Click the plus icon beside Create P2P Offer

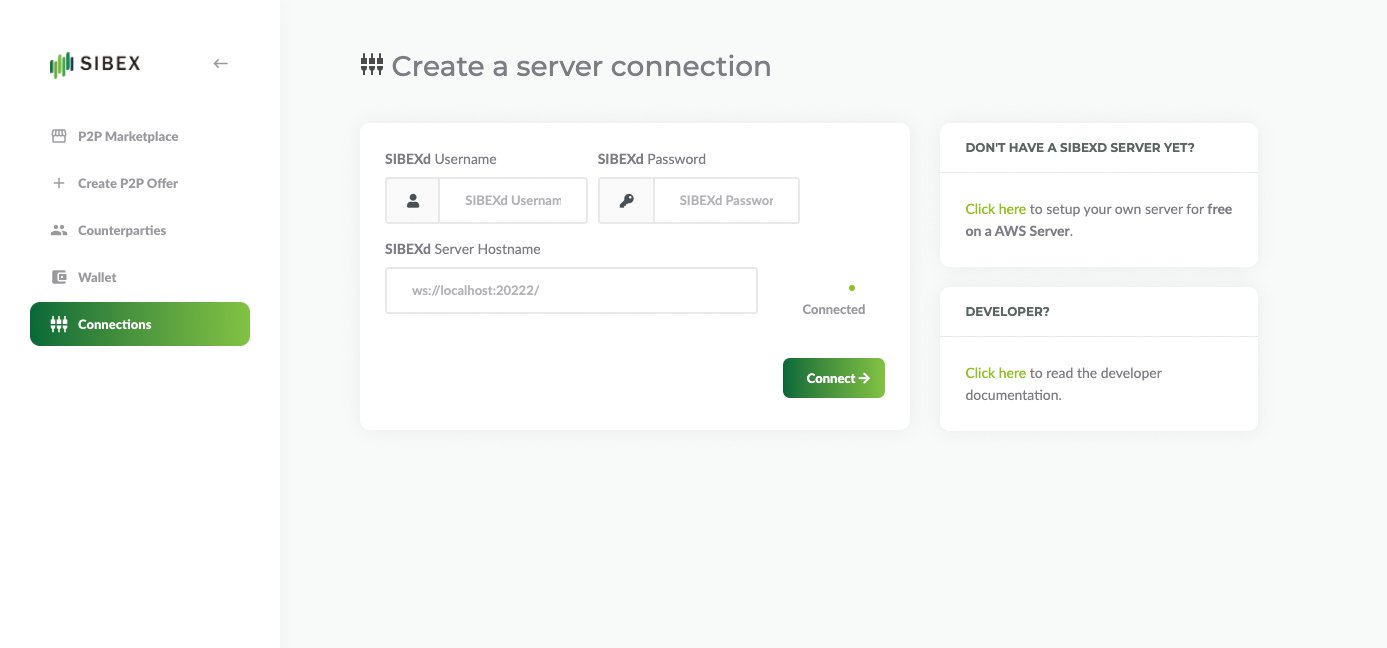(x=58, y=183)
